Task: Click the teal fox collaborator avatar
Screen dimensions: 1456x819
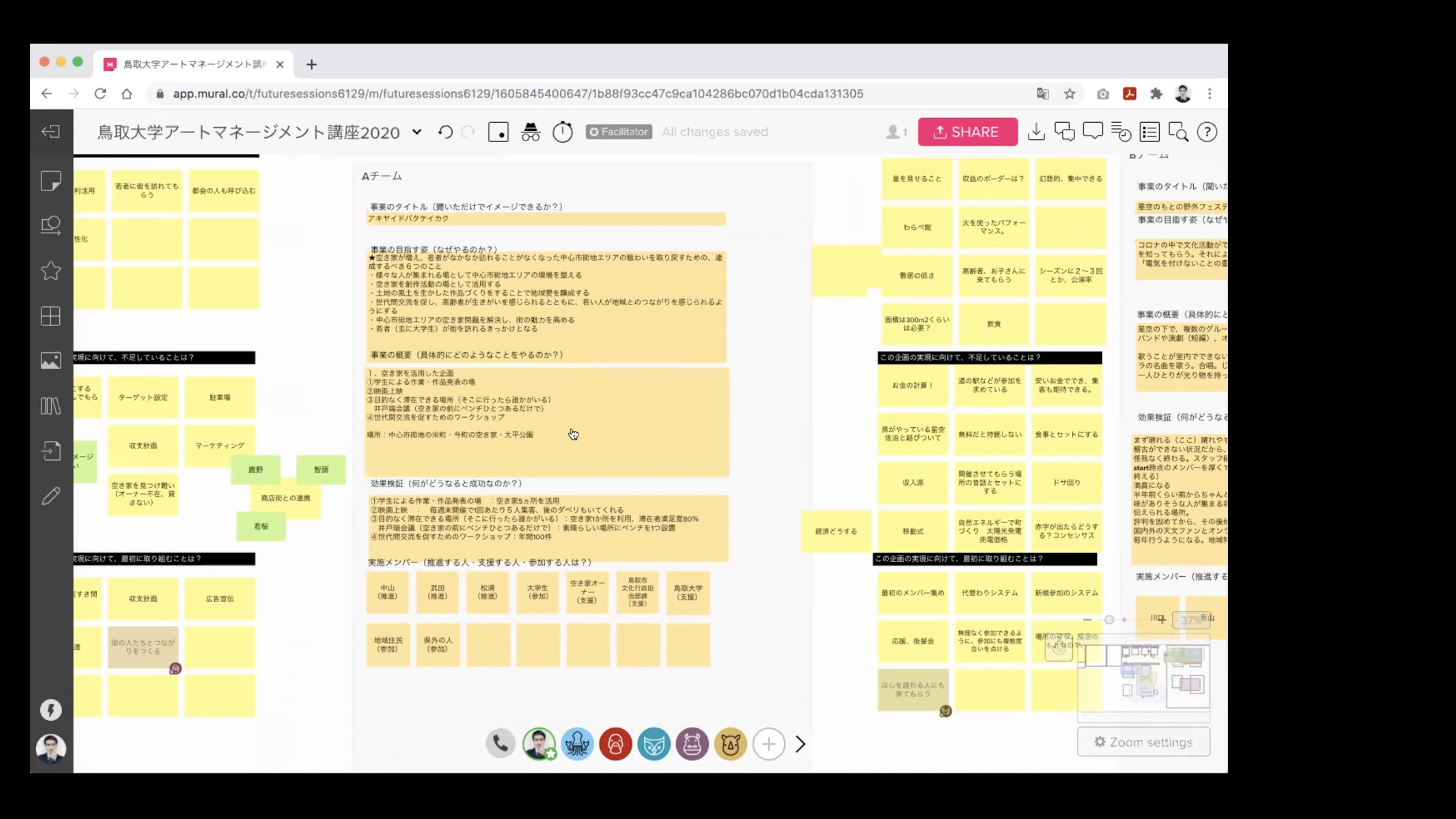Action: [654, 744]
